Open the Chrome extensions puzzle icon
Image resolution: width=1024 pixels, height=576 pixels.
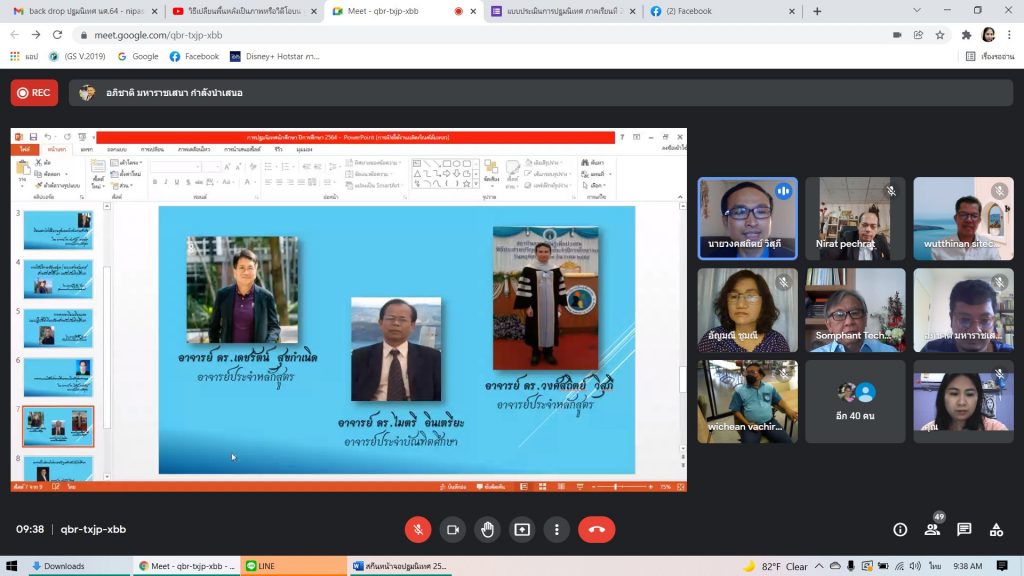coord(966,34)
